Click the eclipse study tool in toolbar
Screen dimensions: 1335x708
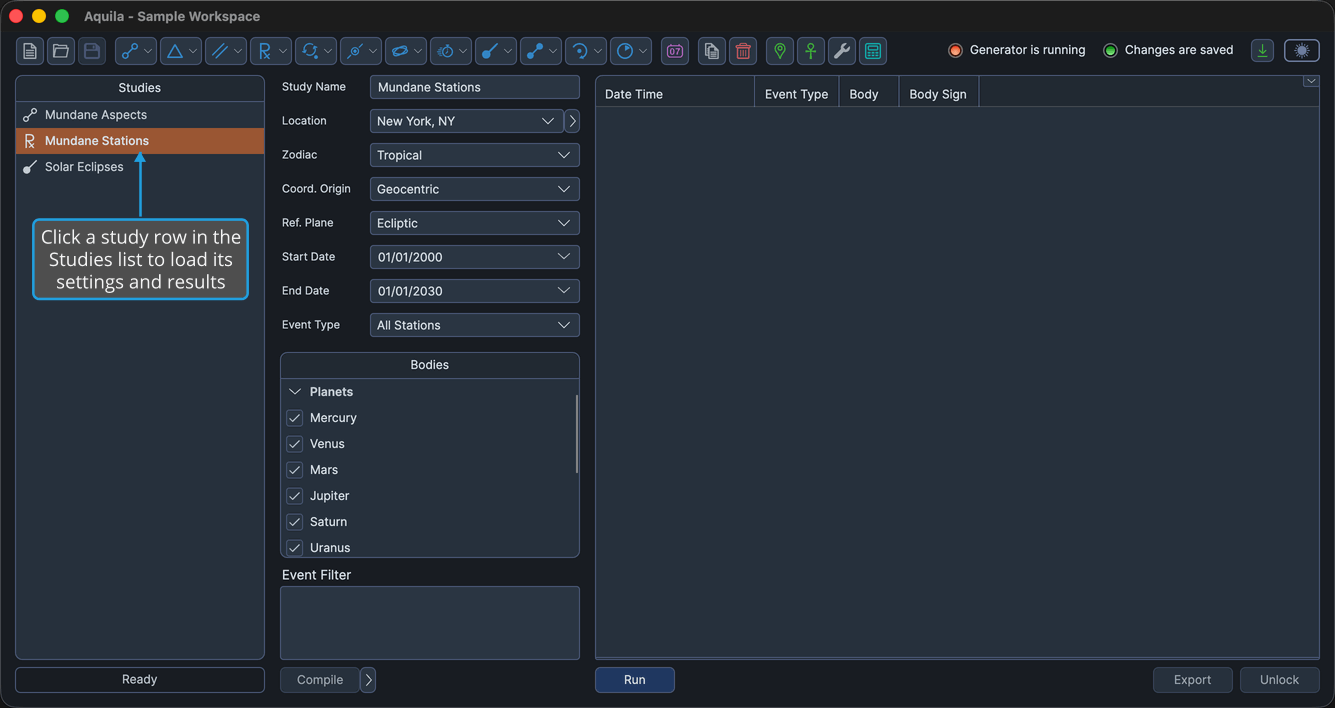pos(496,51)
